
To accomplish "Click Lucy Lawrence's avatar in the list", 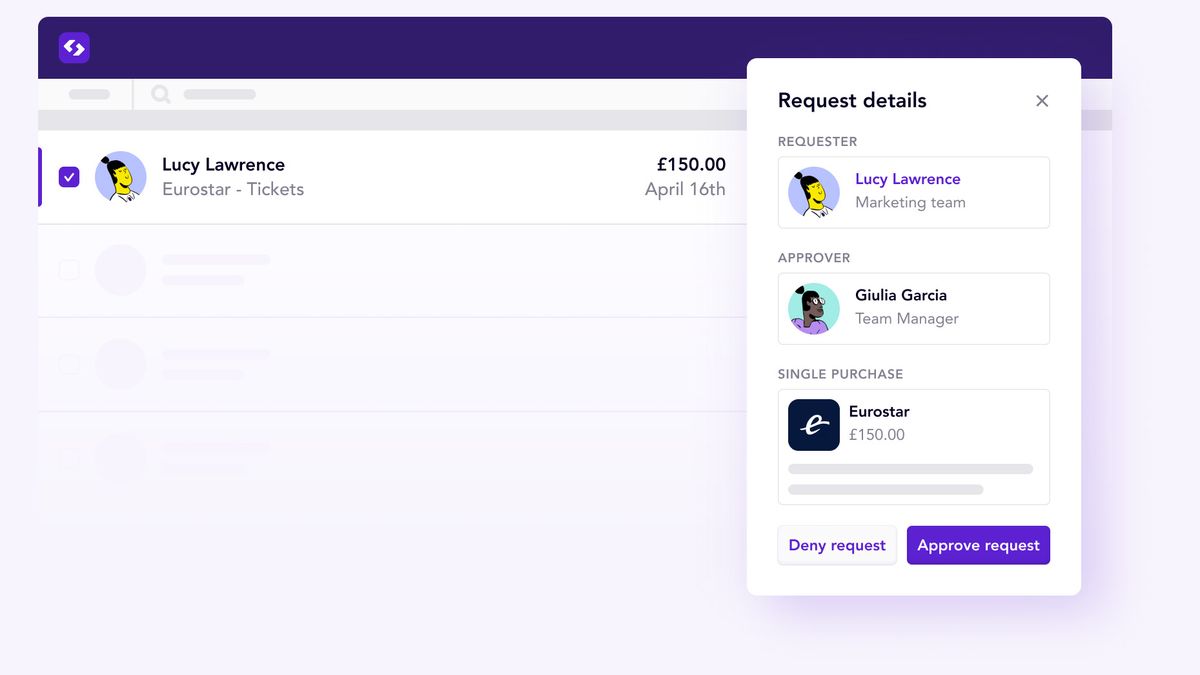I will click(120, 176).
